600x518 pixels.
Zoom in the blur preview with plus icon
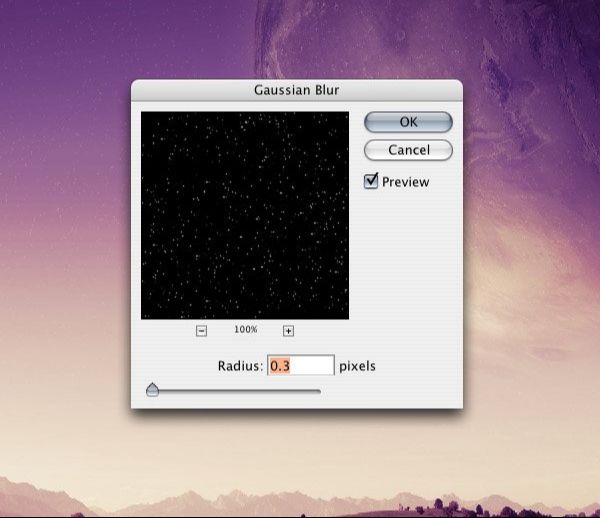pos(289,331)
